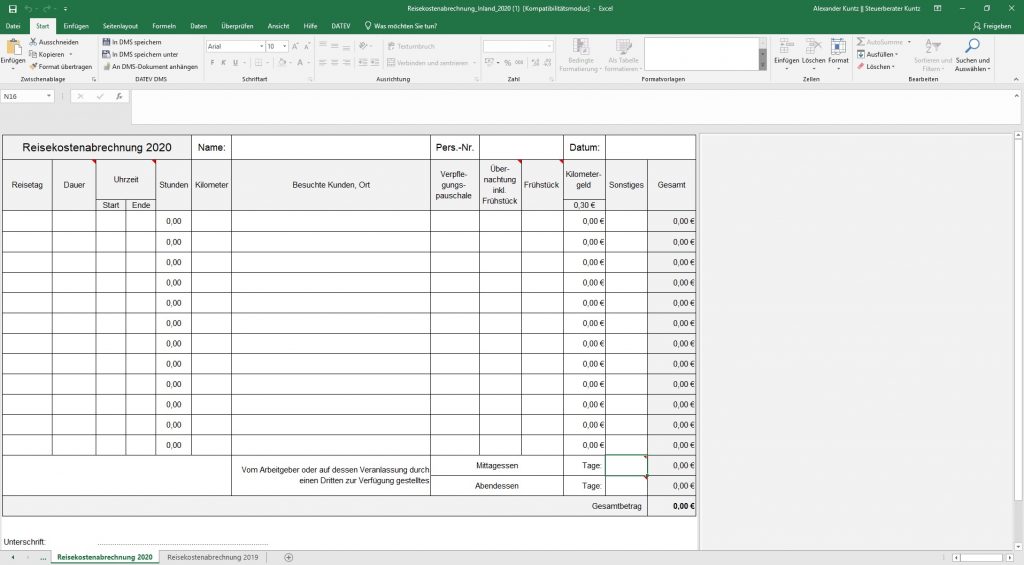The height and width of the screenshot is (565, 1024).
Task: Open the Formeln ribbon tab
Action: coord(164,25)
